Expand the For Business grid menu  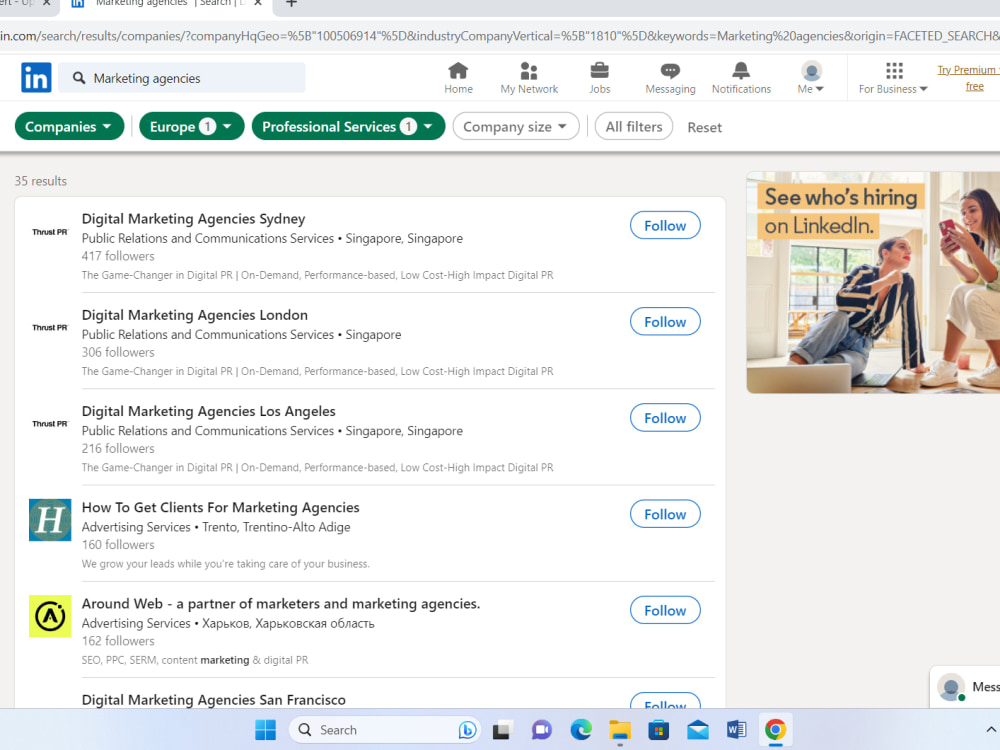coord(893,78)
